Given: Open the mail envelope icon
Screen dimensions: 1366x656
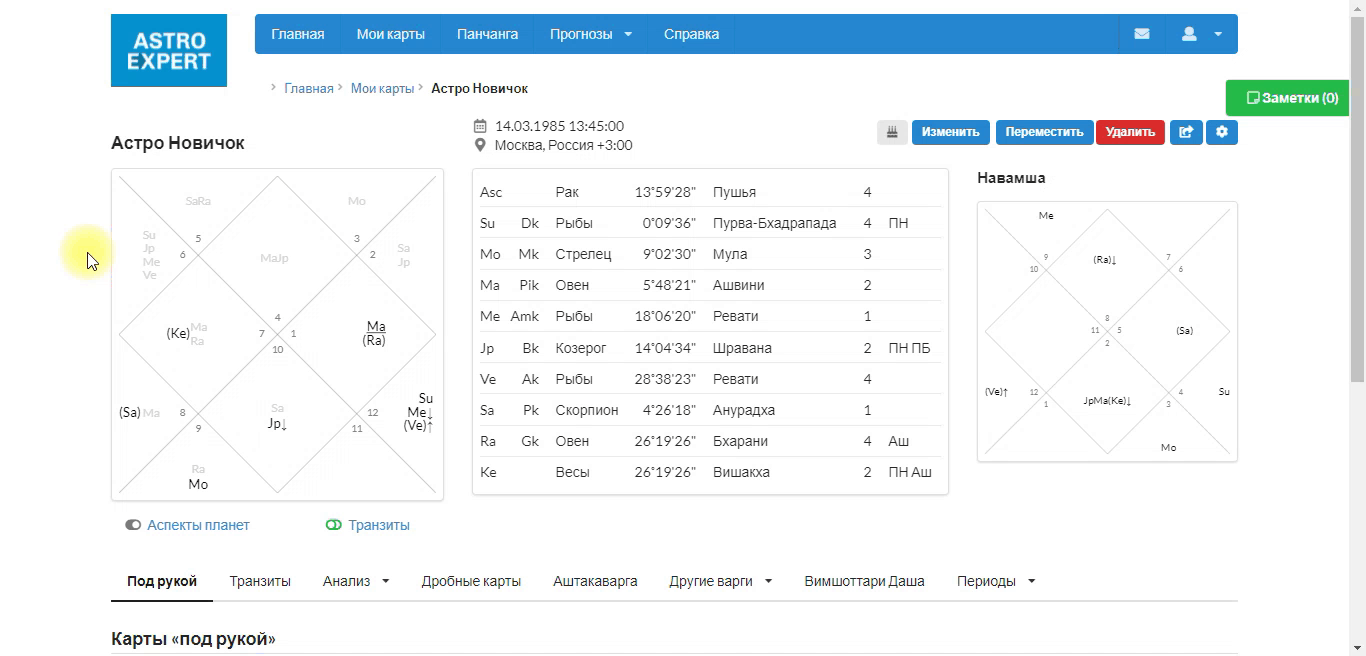Looking at the screenshot, I should [1141, 34].
